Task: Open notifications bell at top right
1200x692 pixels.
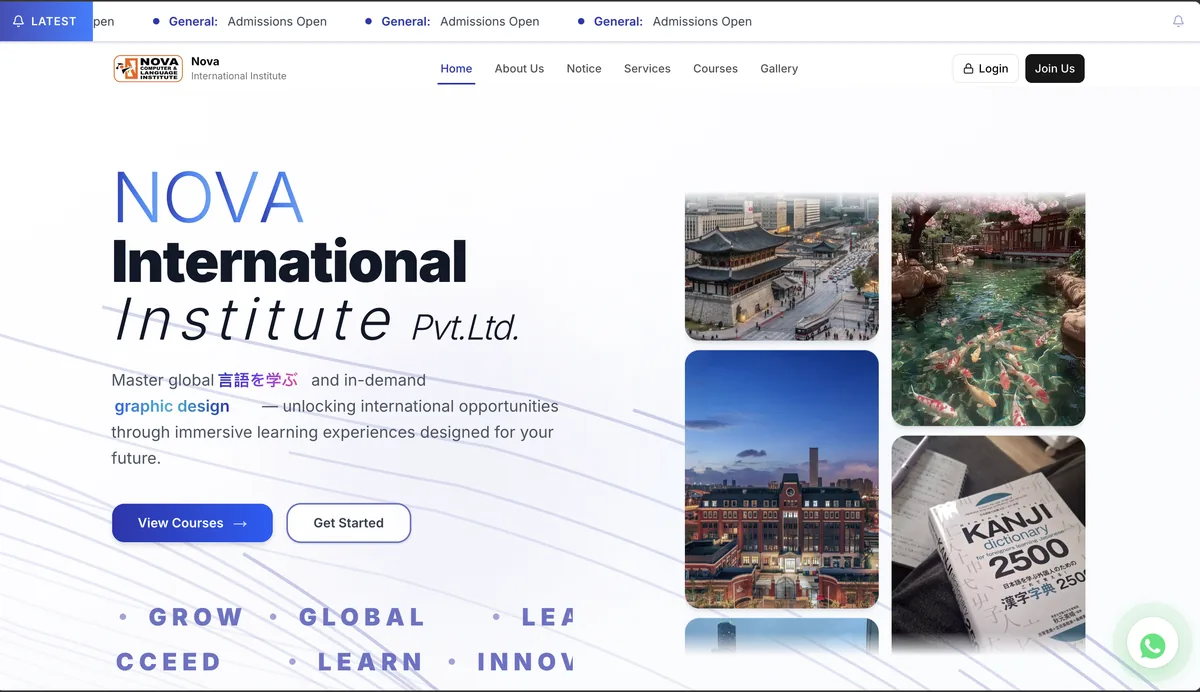Action: pos(1178,21)
